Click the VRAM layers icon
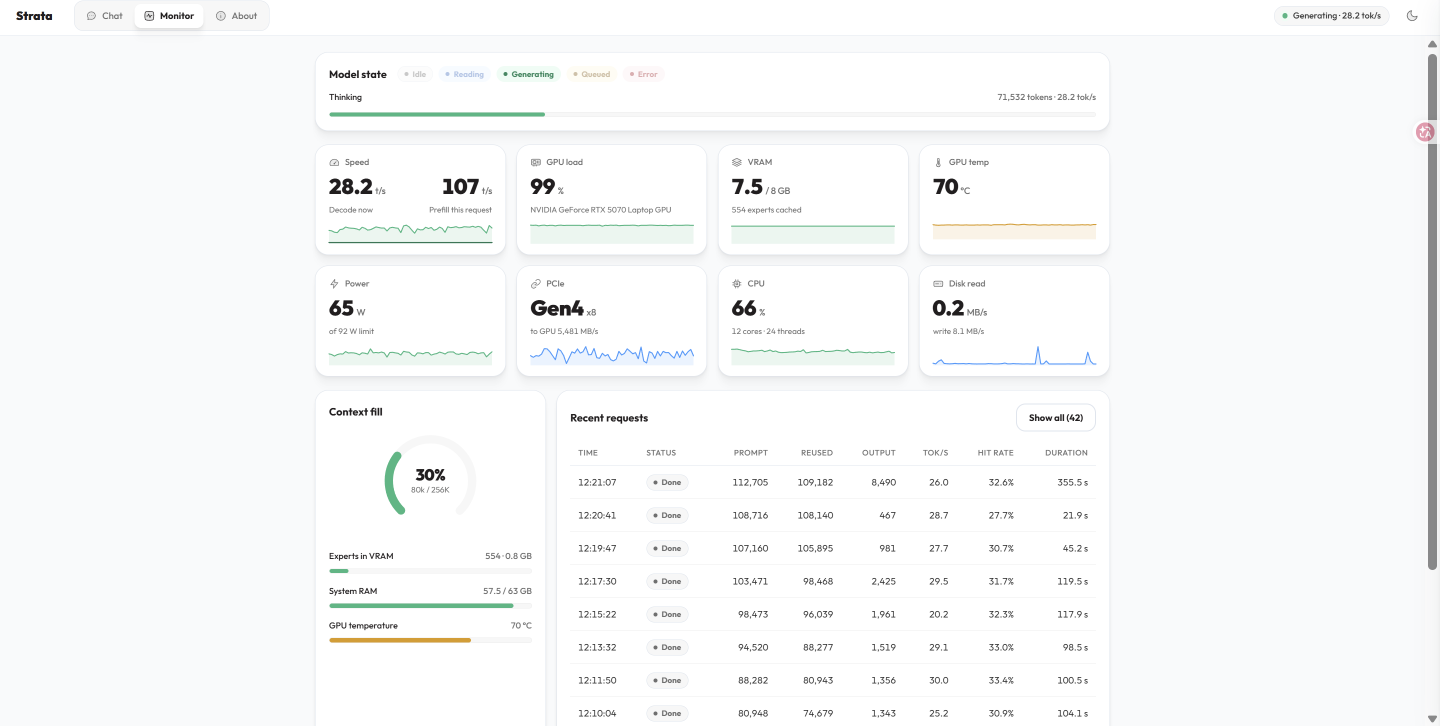This screenshot has width=1440, height=726. 737,162
